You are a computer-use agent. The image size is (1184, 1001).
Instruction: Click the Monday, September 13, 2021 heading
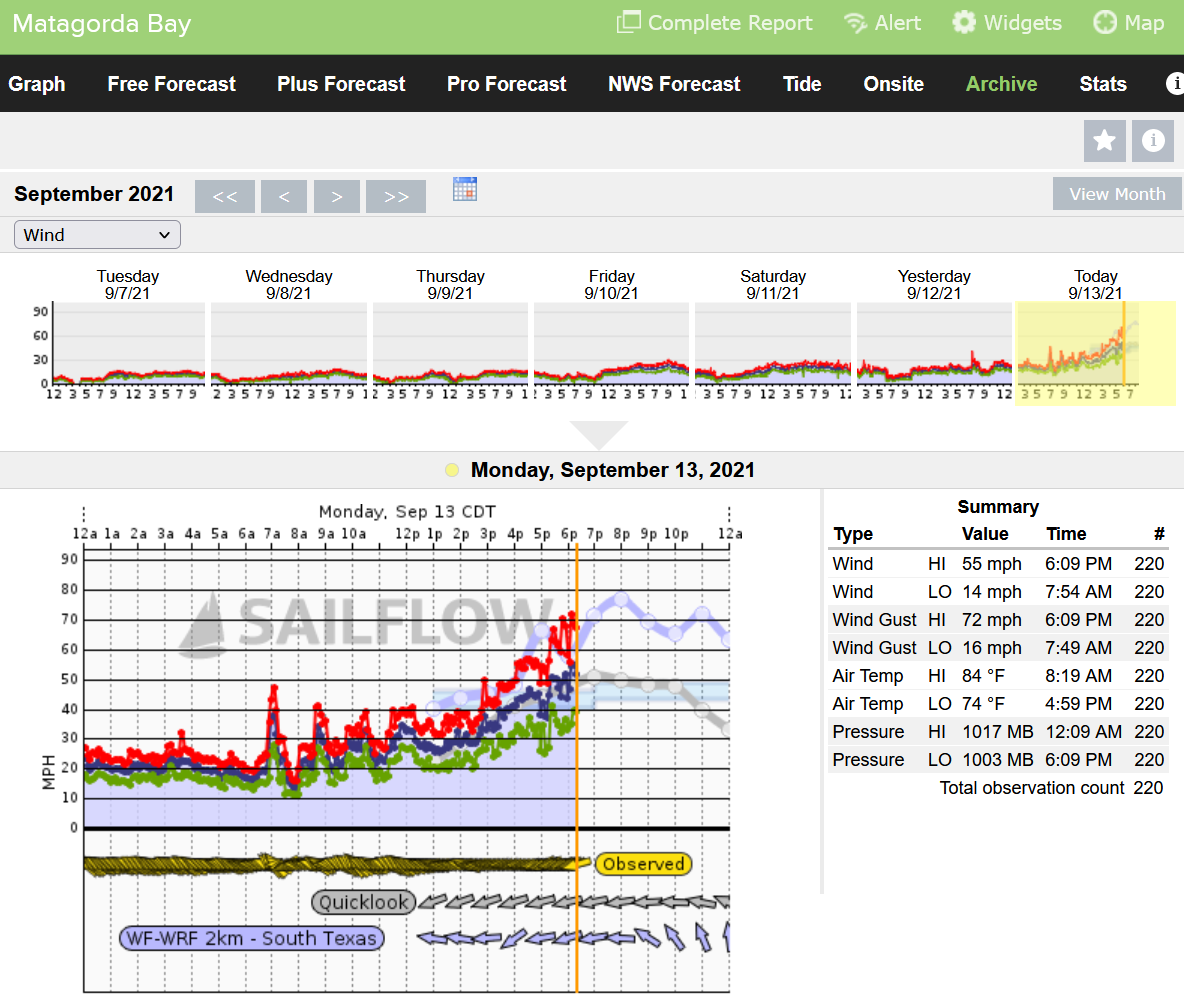[612, 470]
